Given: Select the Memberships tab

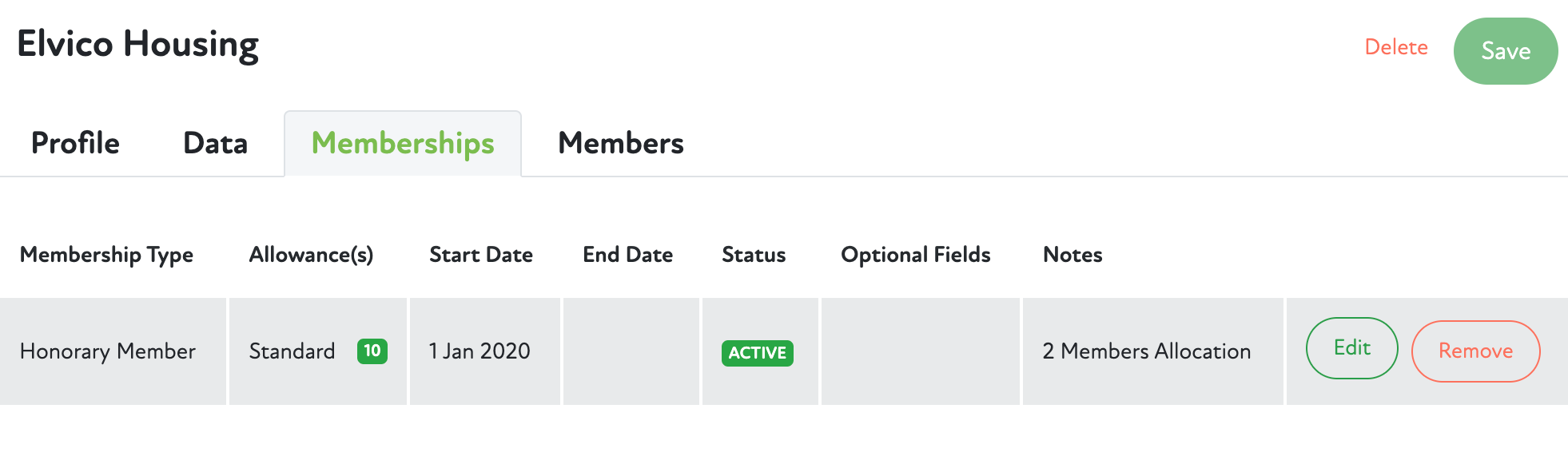Looking at the screenshot, I should [x=402, y=144].
